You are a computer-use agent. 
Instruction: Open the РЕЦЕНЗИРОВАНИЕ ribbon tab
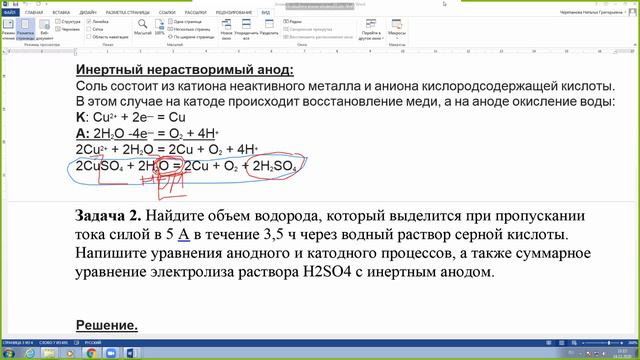click(234, 13)
